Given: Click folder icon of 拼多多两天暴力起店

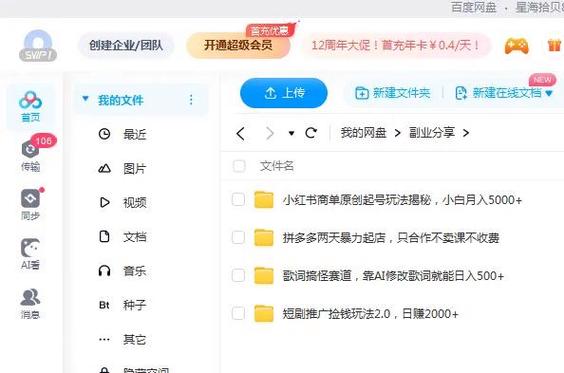Looking at the screenshot, I should click(264, 238).
